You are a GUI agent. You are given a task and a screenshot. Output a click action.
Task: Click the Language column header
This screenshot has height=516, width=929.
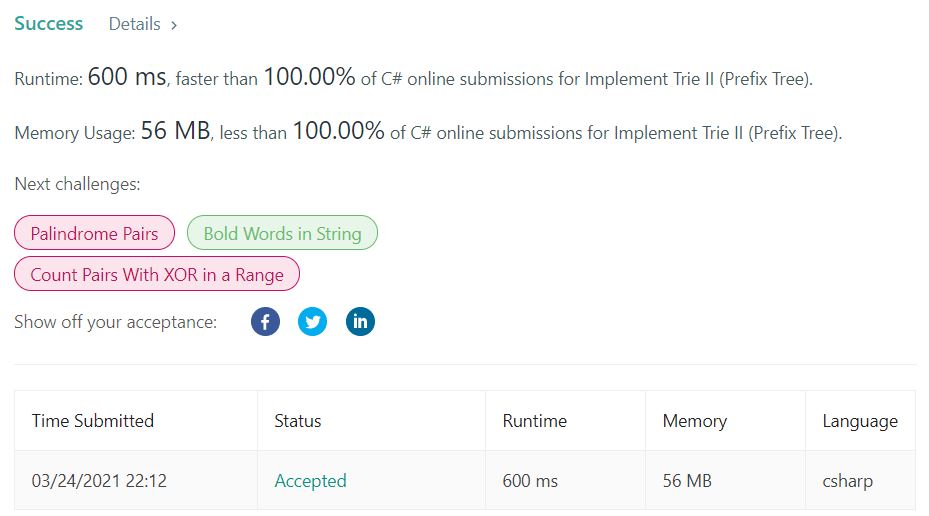point(859,421)
